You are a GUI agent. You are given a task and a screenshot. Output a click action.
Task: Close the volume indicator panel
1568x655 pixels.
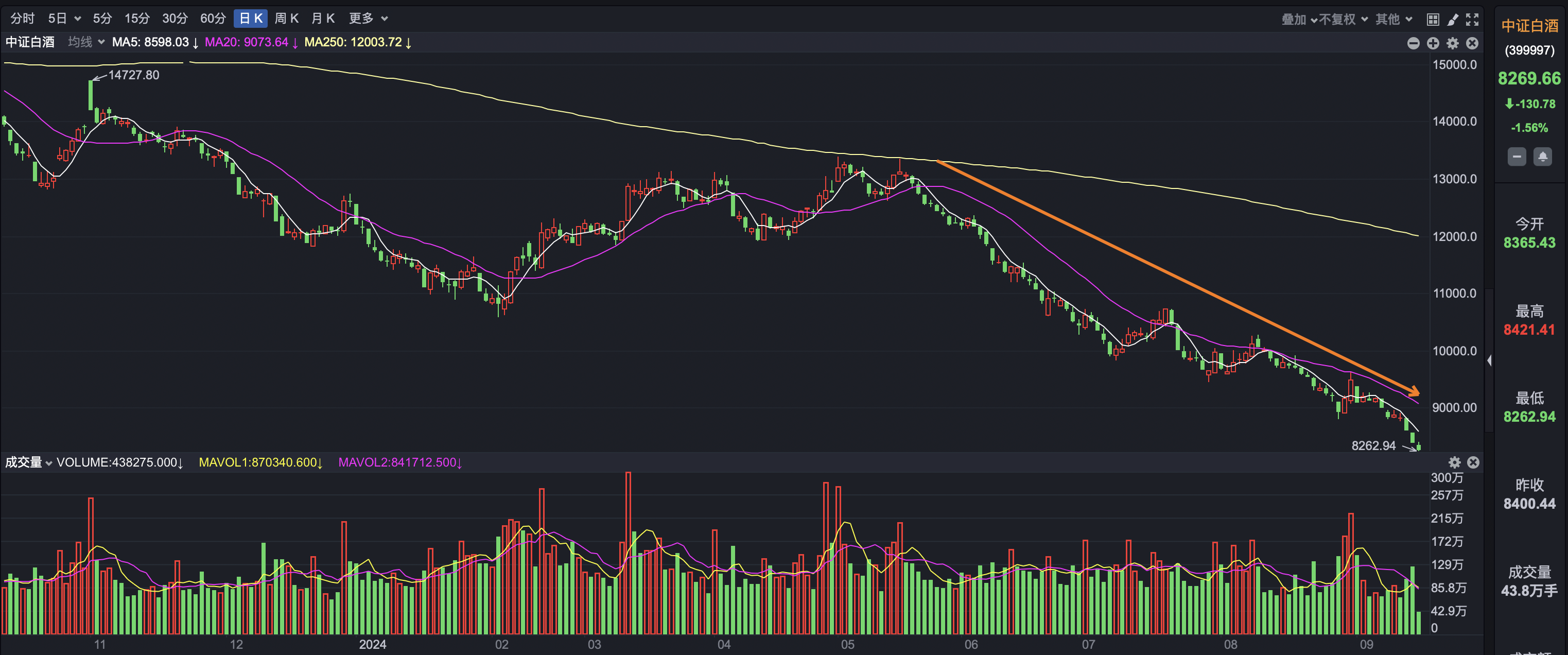[x=1473, y=462]
